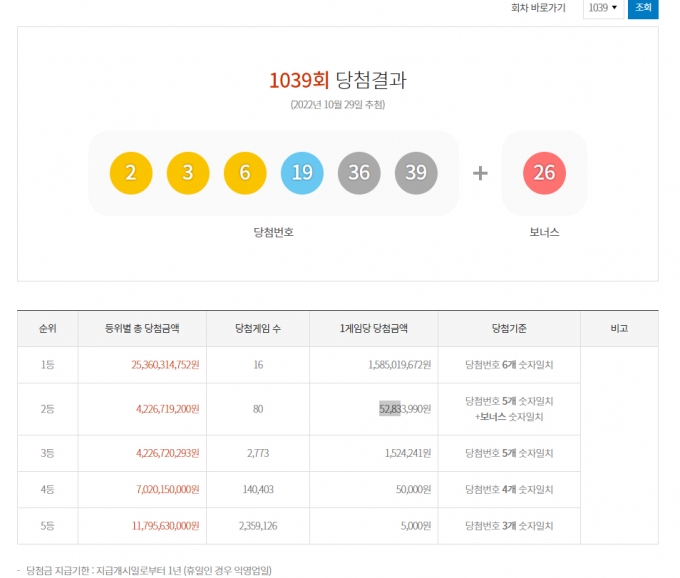Viewport: 680px width, 578px height.
Task: Click the plus sign before bonus ball
Action: tap(480, 173)
